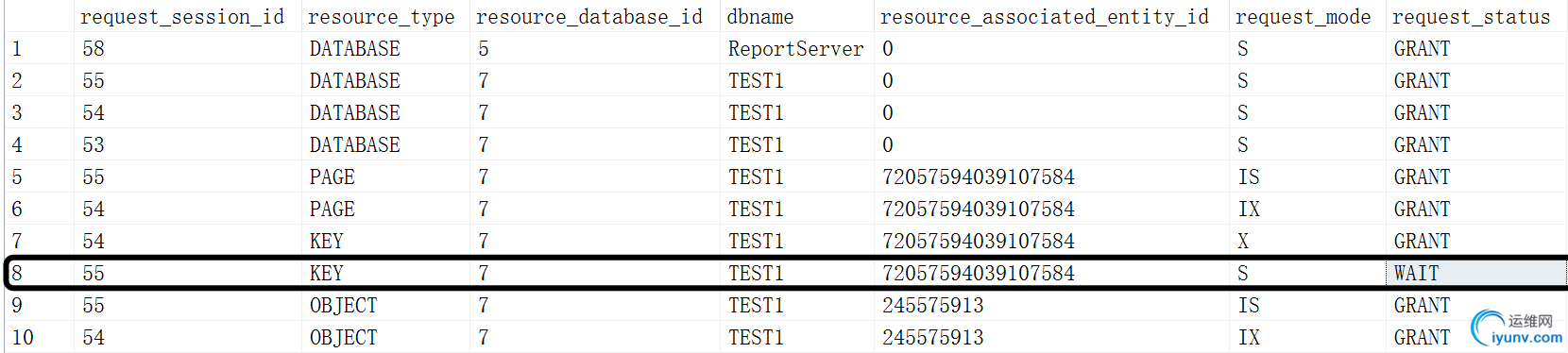Select row header number 1
1568x353 pixels.
(x=40, y=48)
